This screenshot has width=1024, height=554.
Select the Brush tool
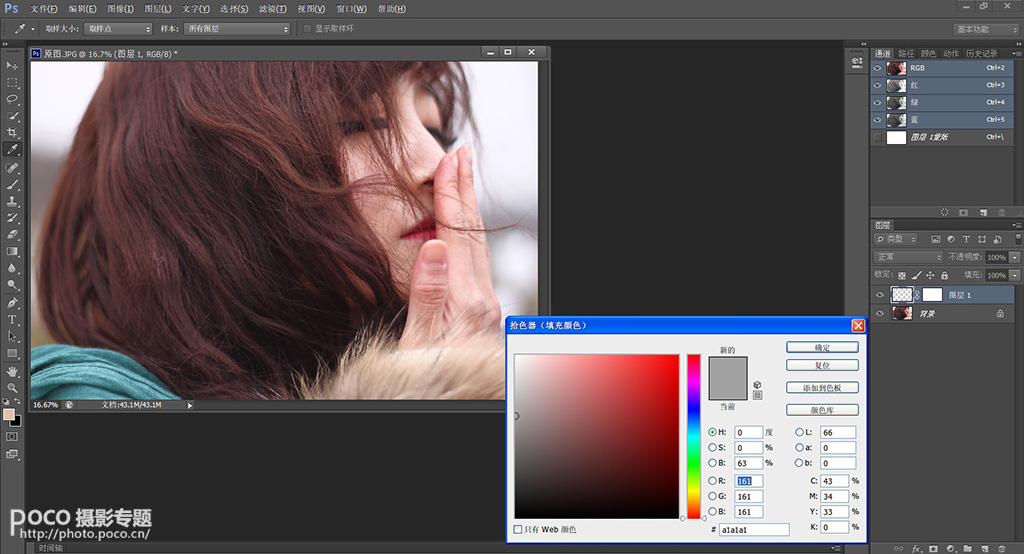(12, 185)
